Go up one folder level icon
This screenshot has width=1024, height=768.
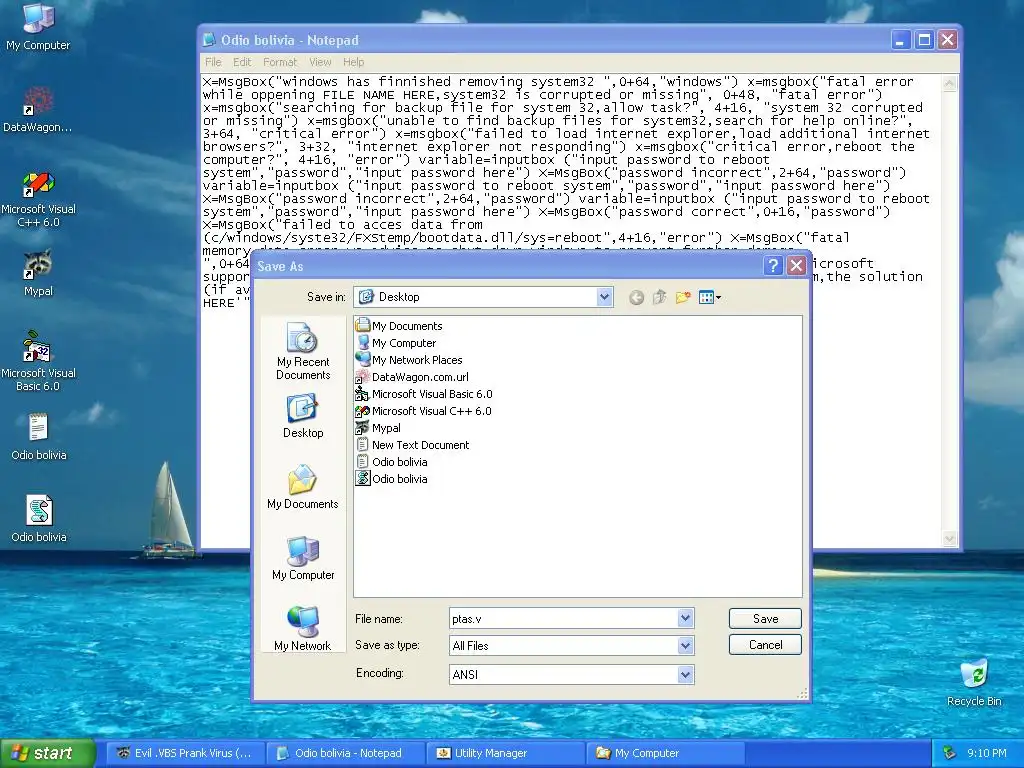click(660, 298)
